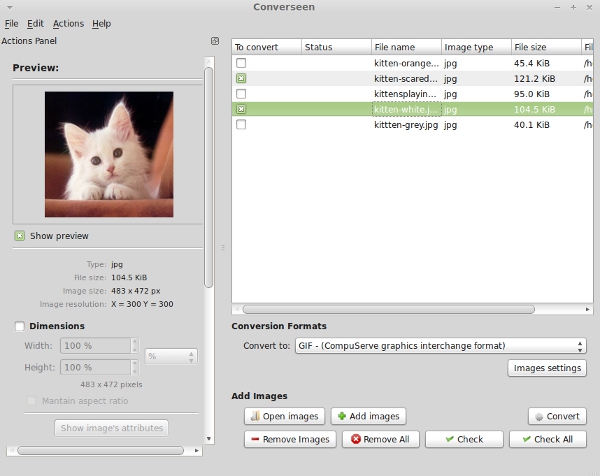Click the red Remove All button
Viewport: 600px width, 476px height.
coord(381,439)
